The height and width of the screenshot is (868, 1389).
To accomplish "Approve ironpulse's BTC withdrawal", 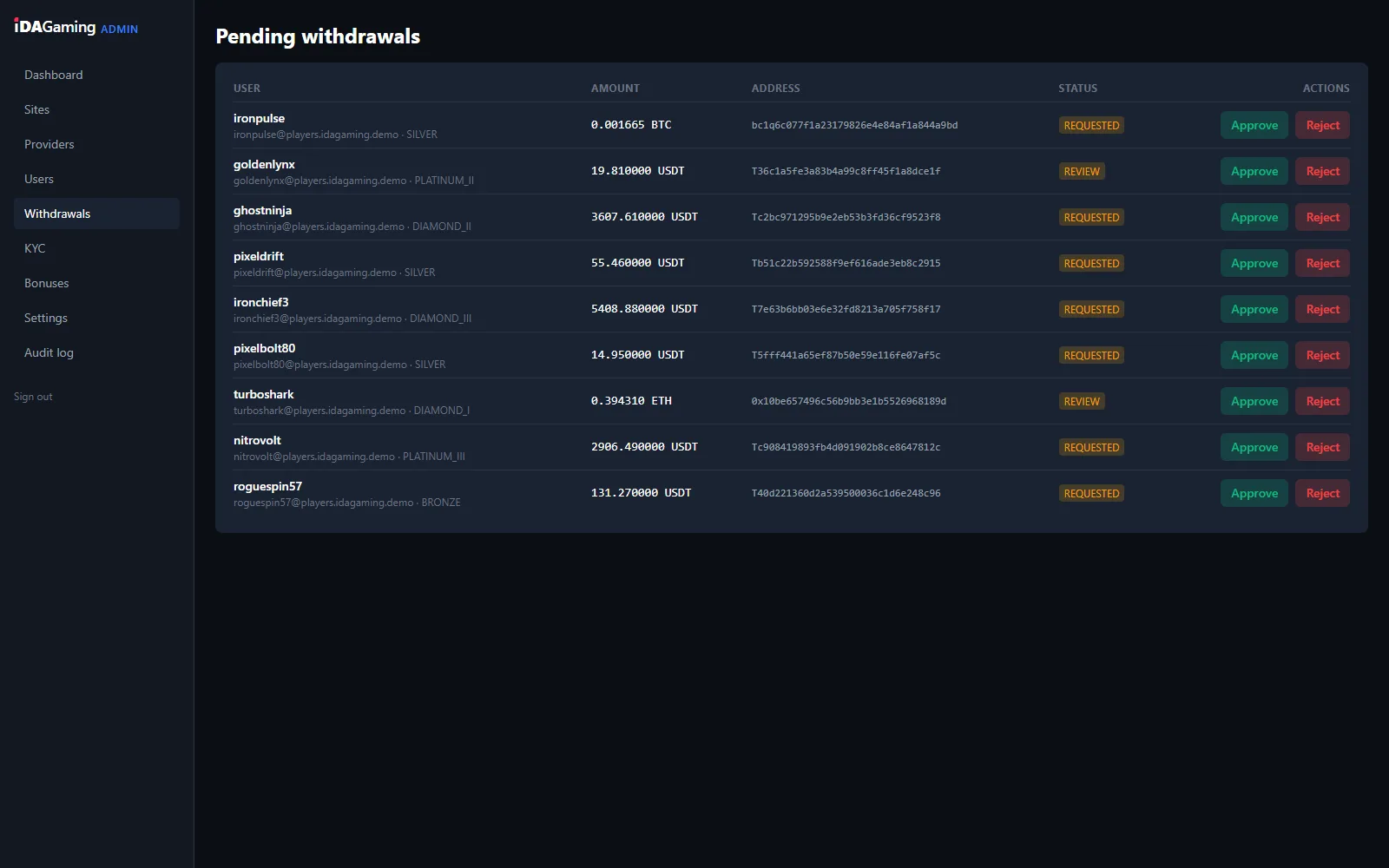I will click(x=1254, y=125).
